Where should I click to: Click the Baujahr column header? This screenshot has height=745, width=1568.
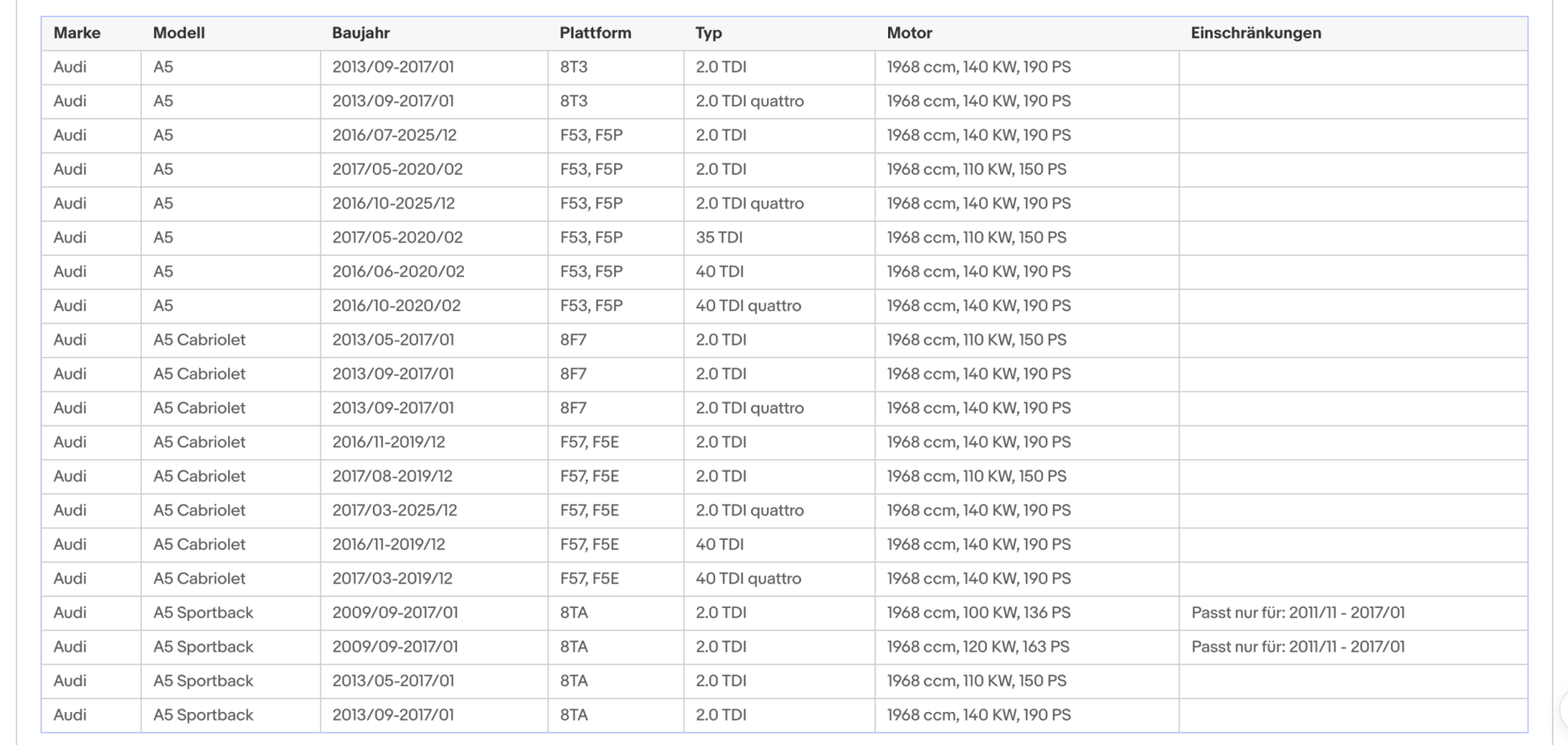pos(361,33)
